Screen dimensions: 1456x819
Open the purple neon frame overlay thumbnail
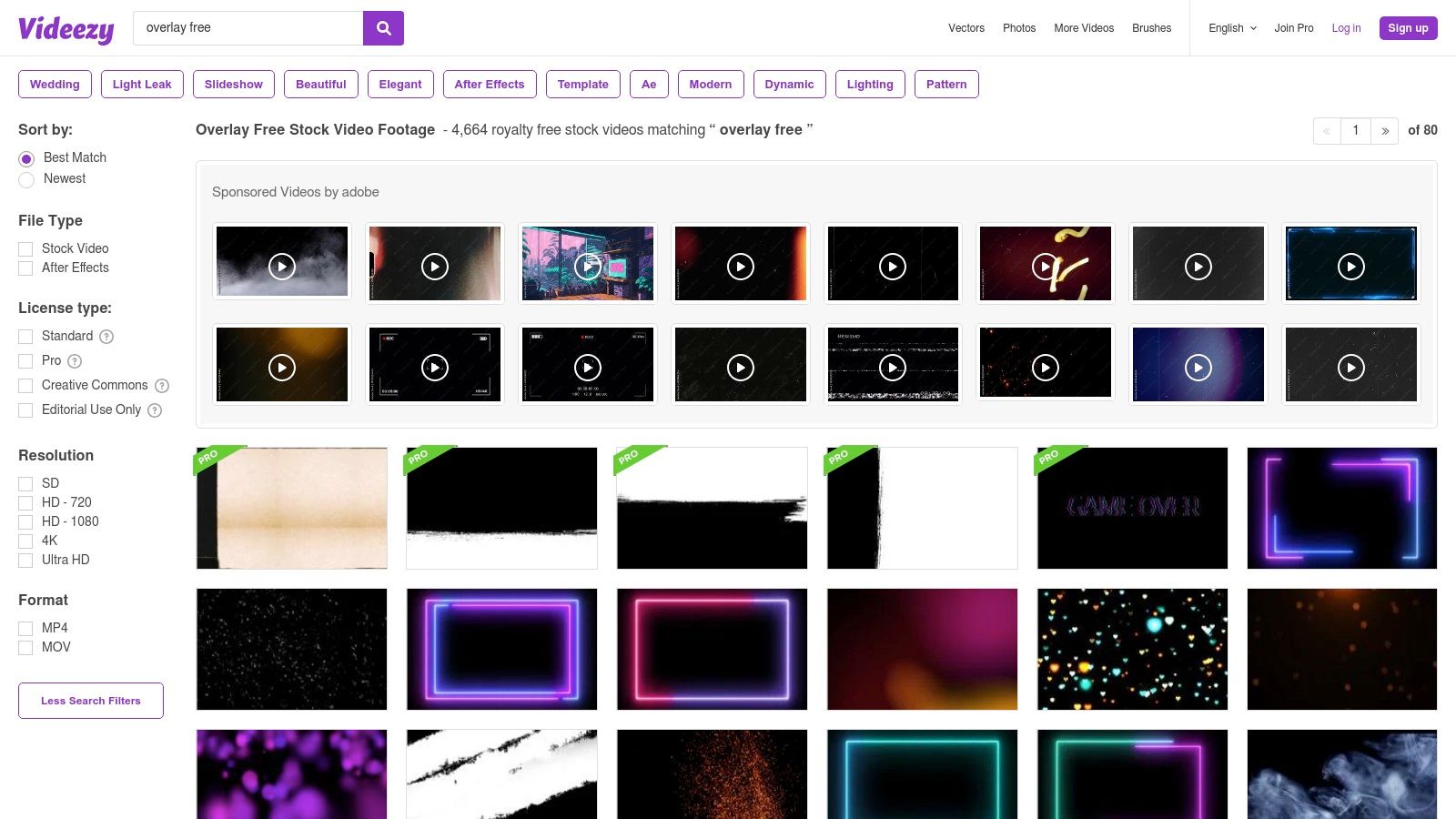(x=501, y=648)
